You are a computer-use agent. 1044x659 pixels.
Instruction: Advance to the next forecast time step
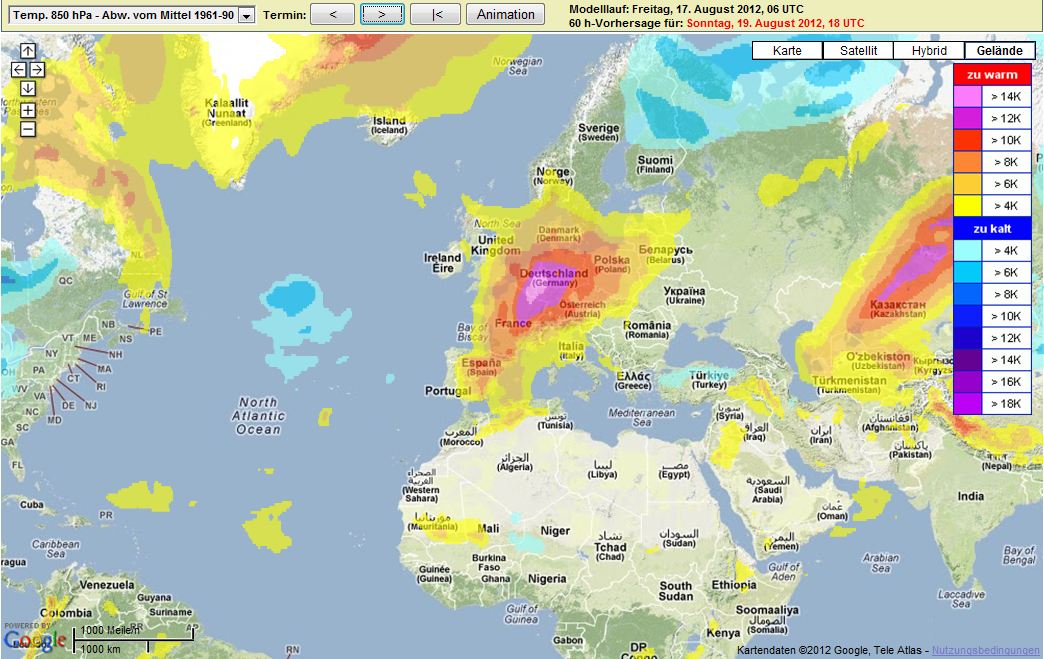pos(382,14)
